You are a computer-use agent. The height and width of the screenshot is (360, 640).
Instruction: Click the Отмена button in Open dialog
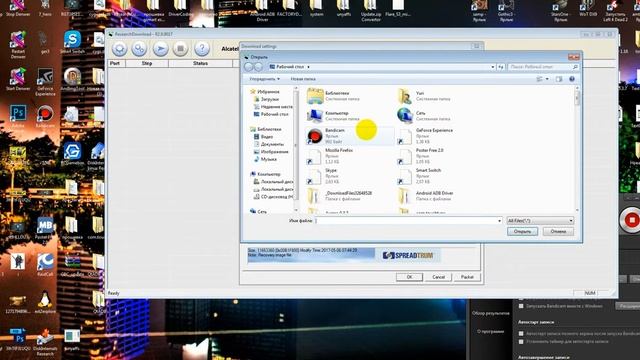558,231
